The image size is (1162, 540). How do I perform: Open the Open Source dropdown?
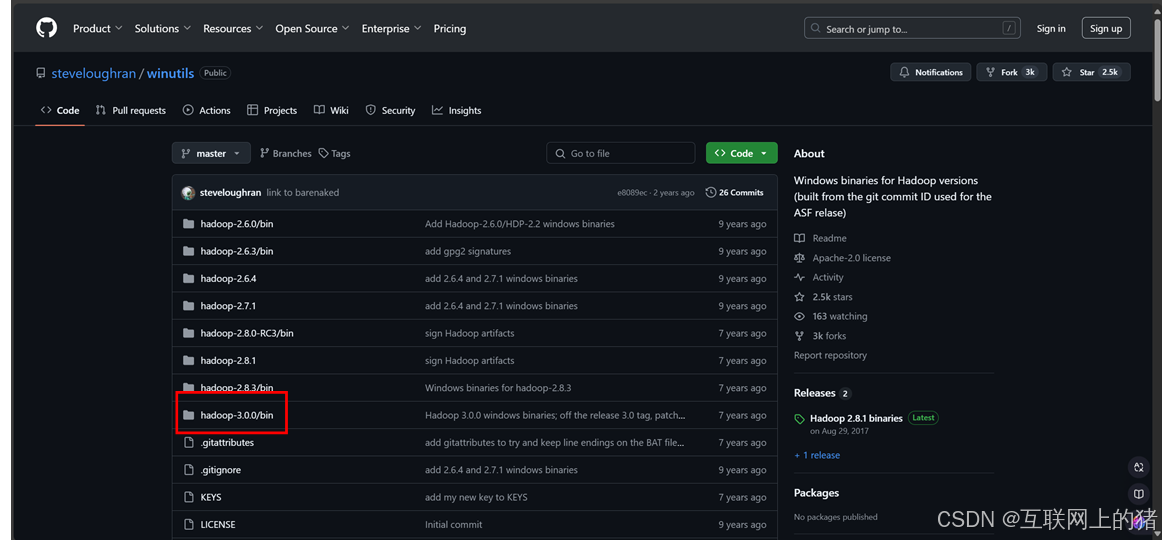[x=312, y=28]
